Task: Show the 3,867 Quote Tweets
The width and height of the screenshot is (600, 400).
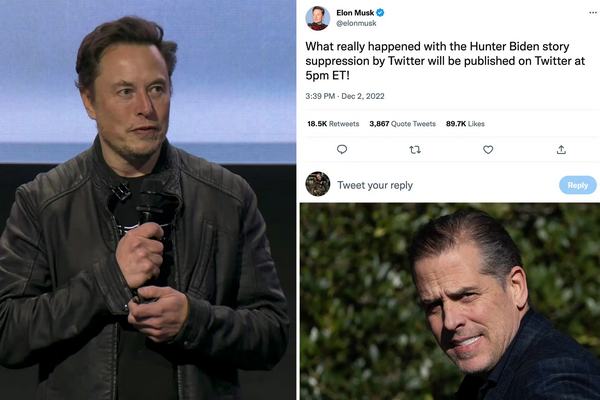Action: pos(402,124)
